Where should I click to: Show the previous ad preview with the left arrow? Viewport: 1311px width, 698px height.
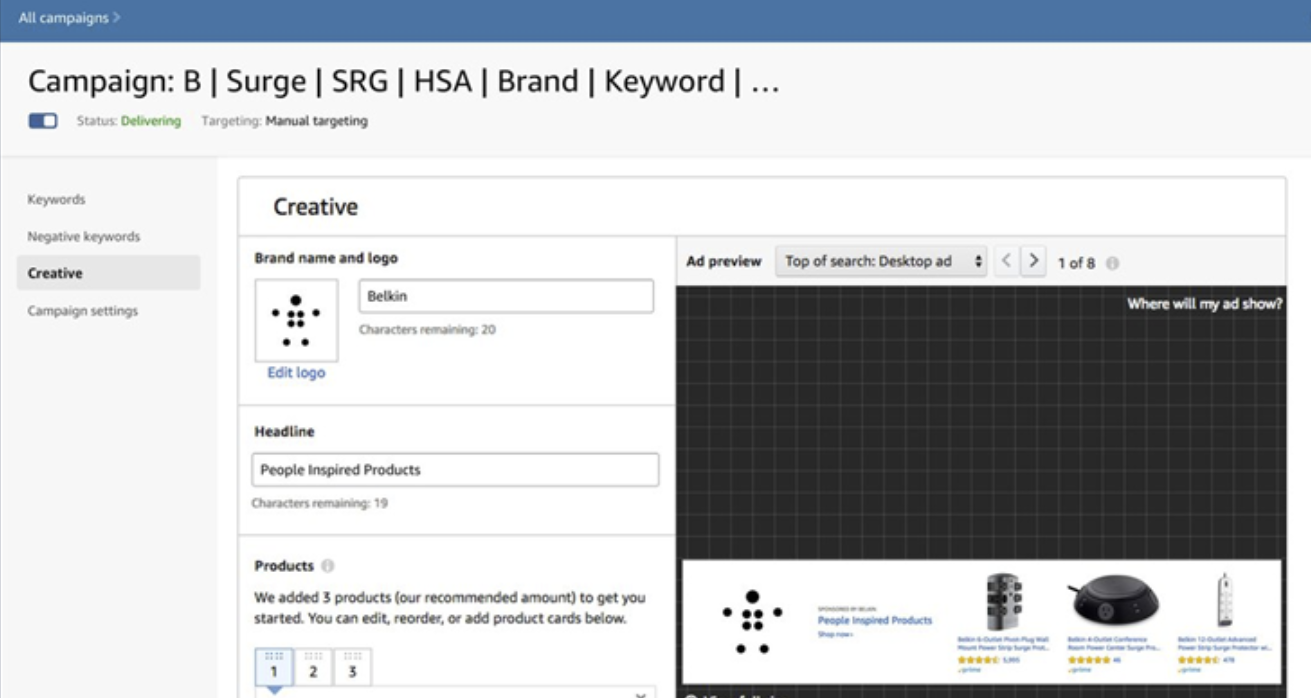1006,261
